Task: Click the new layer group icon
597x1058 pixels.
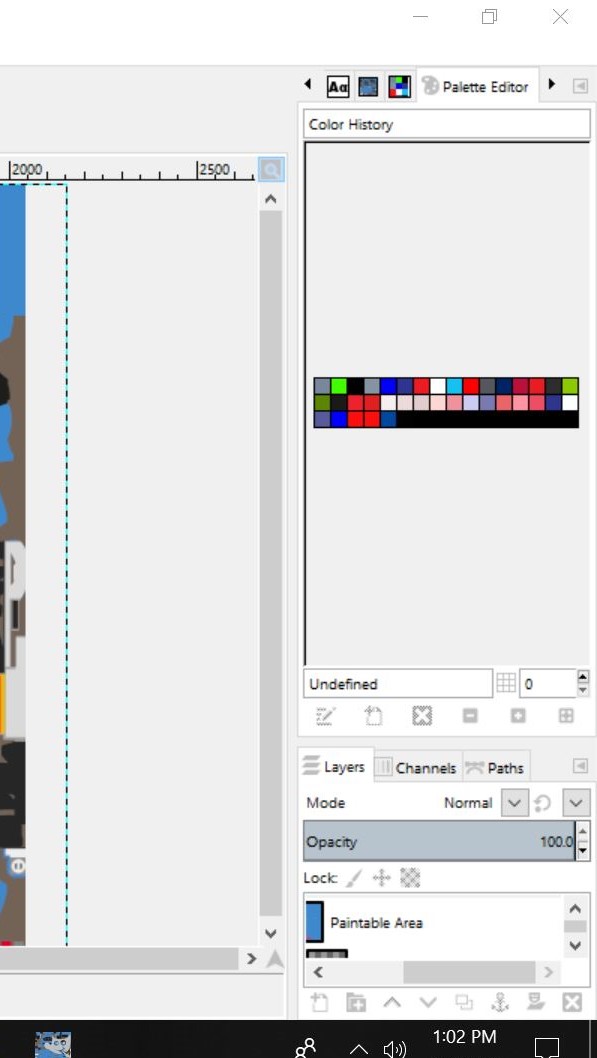Action: 356,1003
